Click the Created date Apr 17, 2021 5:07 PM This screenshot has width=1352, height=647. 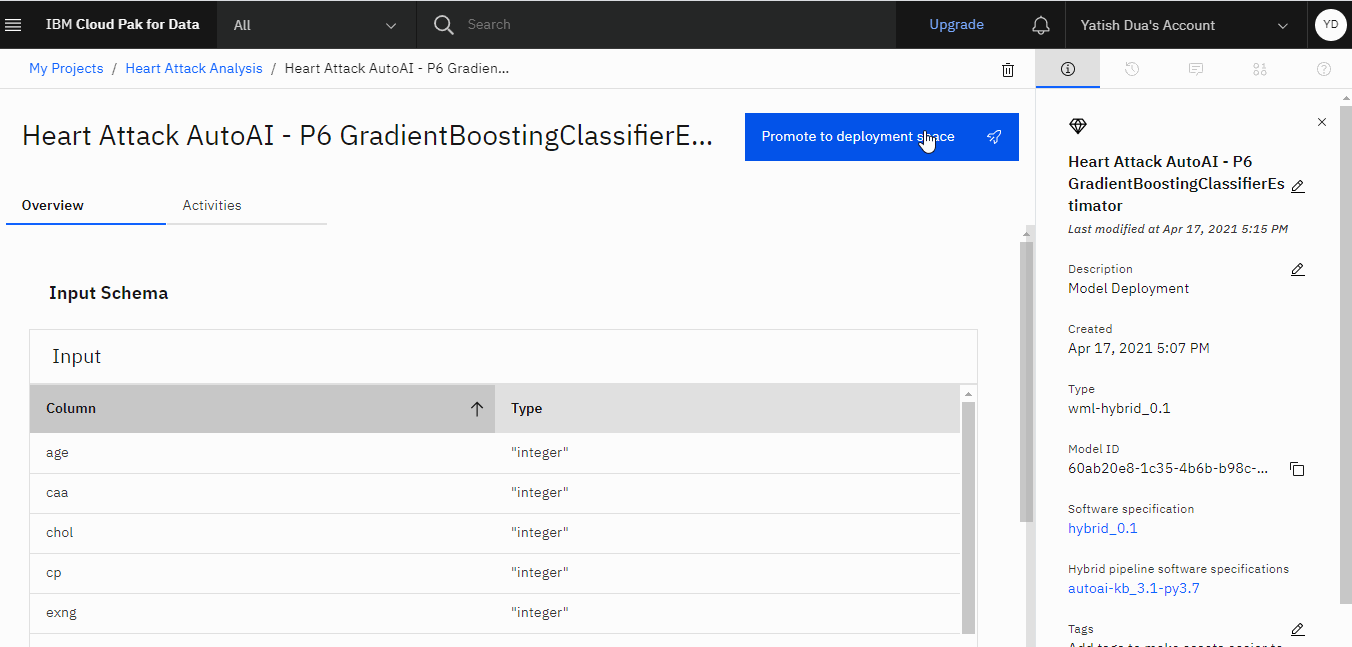[1139, 348]
